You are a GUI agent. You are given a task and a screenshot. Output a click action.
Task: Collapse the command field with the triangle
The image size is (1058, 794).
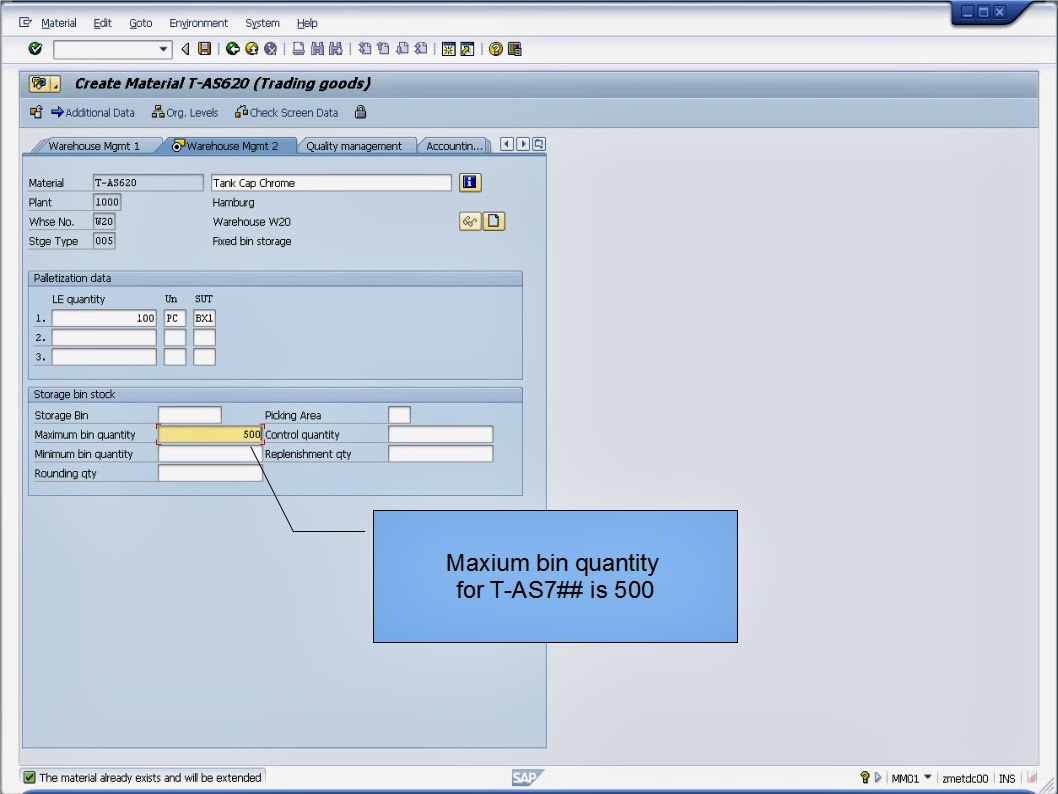click(186, 49)
